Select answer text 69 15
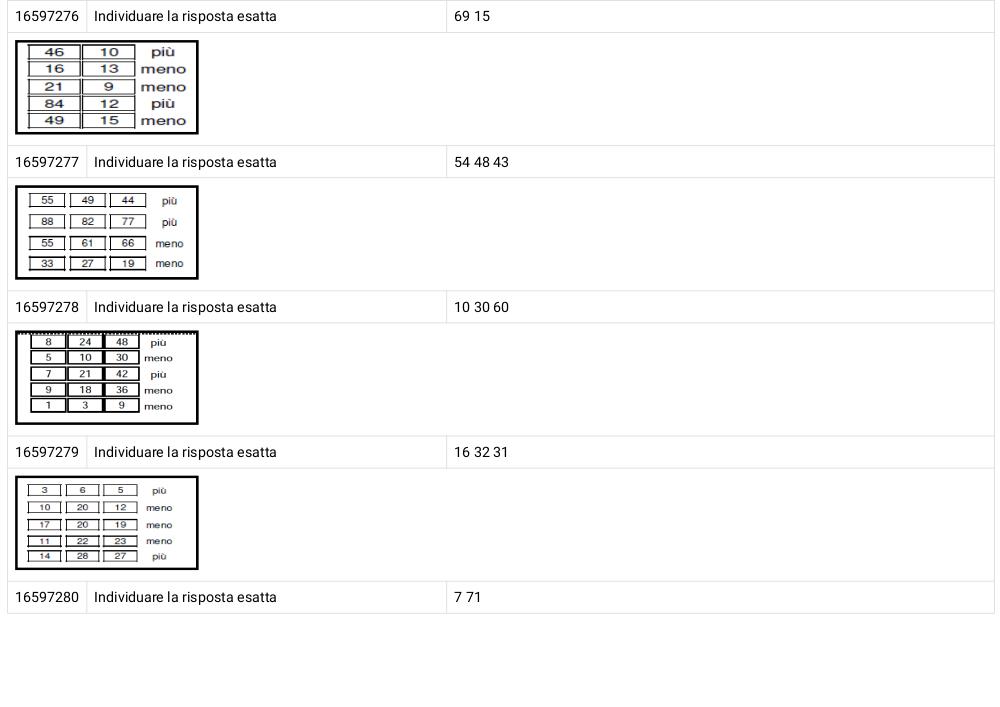The width and height of the screenshot is (1000, 707). coord(472,17)
